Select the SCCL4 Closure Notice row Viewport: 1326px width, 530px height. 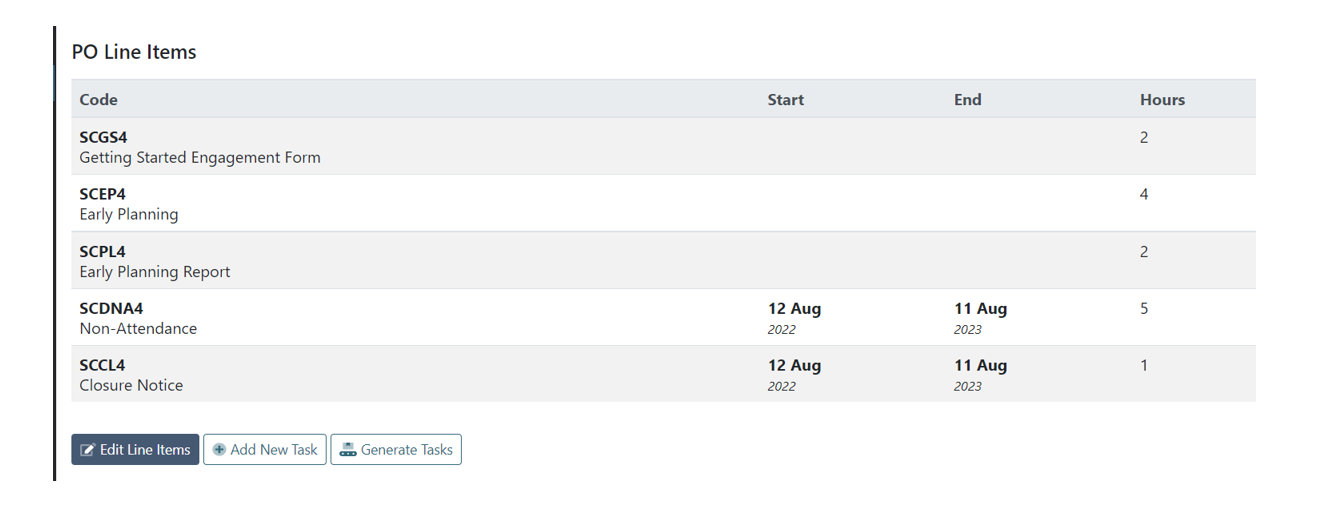663,374
